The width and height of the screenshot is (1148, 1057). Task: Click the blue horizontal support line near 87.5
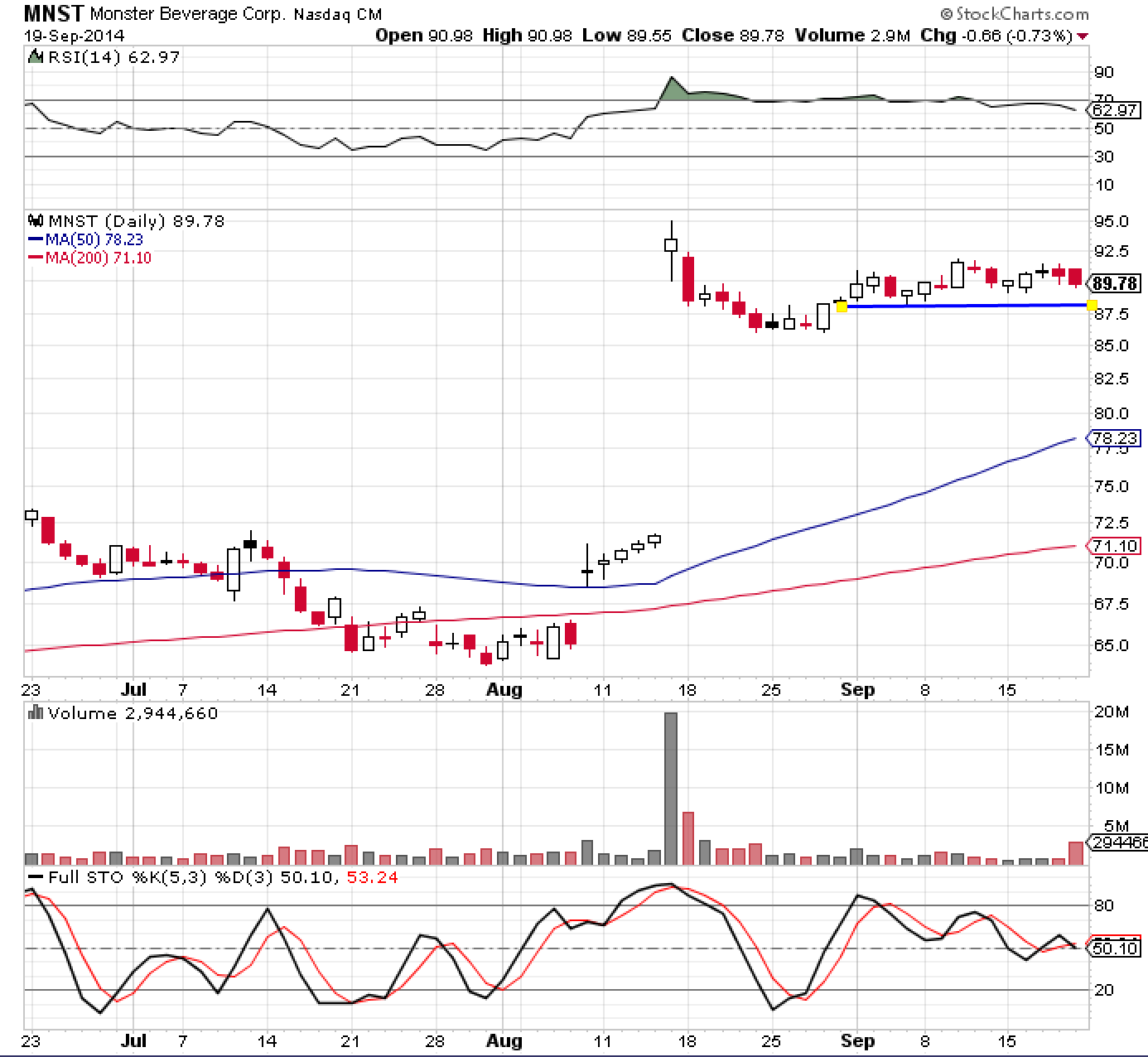point(967,306)
